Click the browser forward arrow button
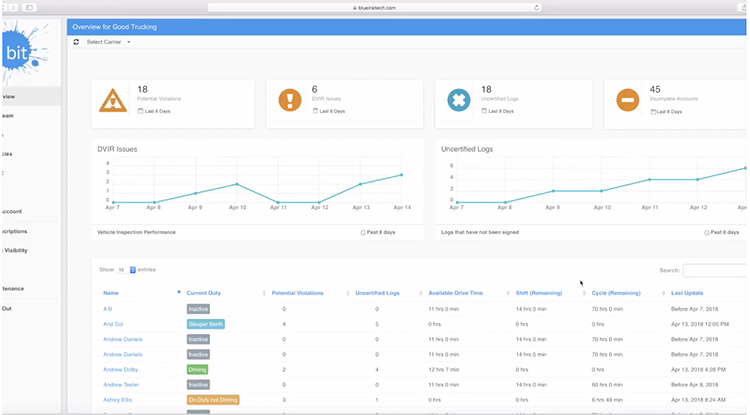Viewport: 750px width, 415px height. coord(13,8)
